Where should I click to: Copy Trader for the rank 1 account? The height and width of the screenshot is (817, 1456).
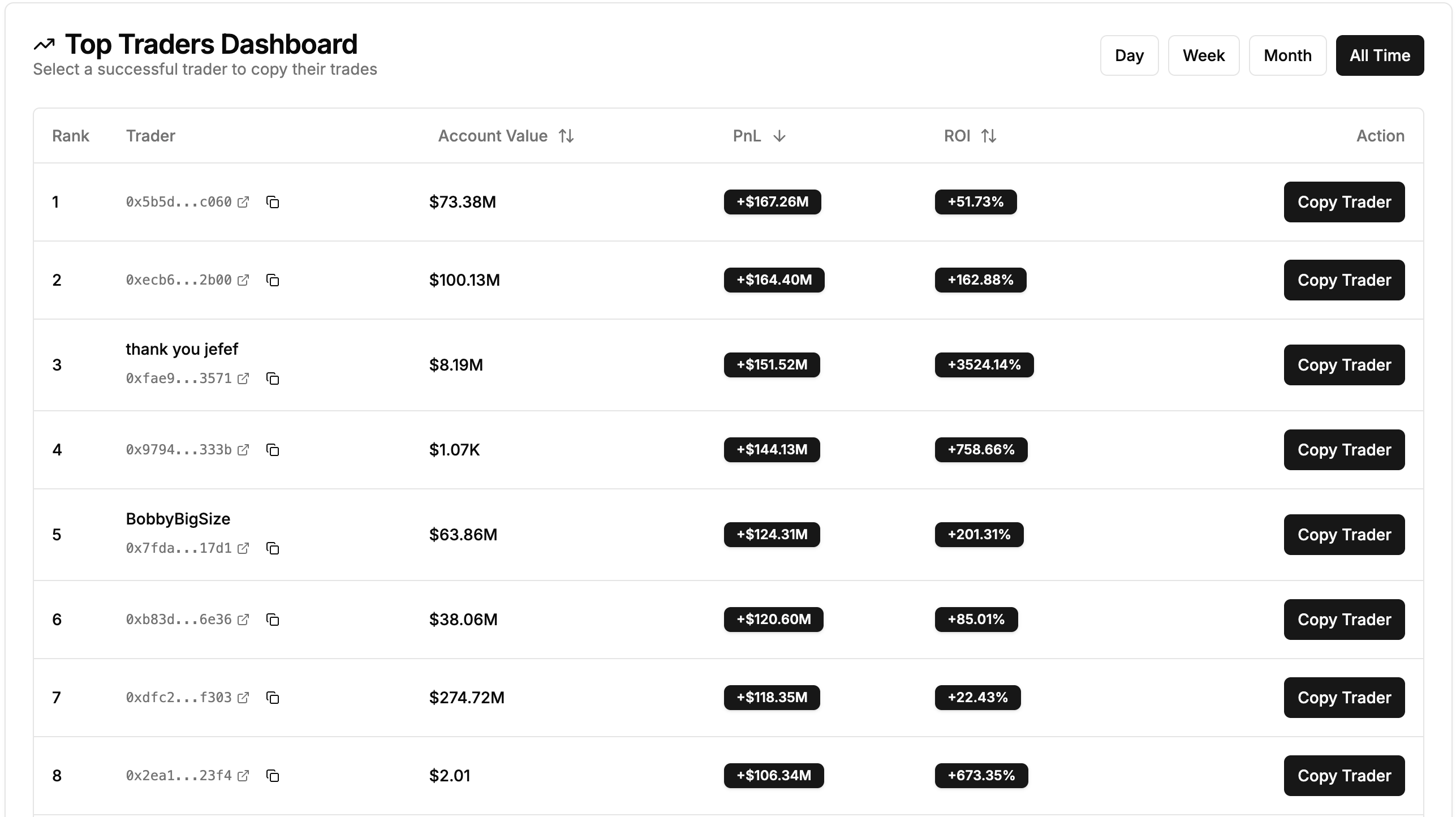pyautogui.click(x=1344, y=202)
